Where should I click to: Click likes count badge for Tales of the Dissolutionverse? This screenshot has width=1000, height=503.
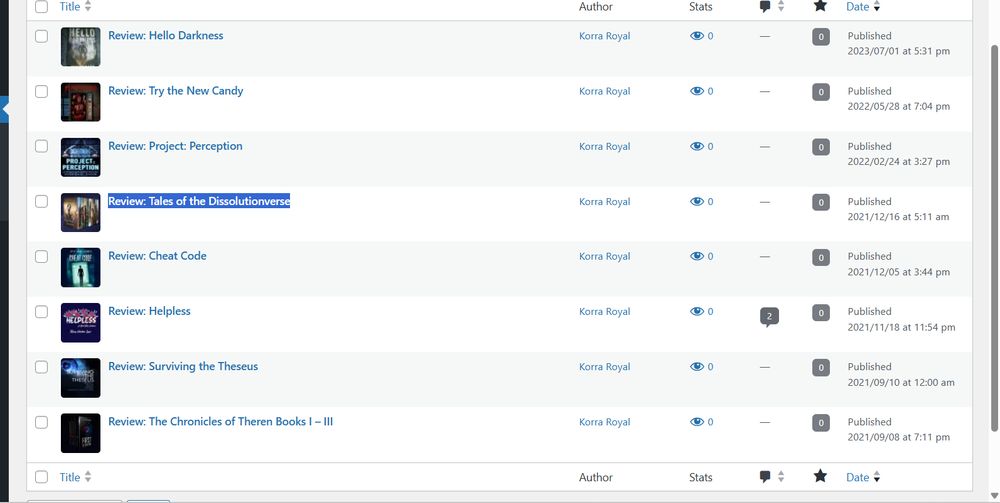[821, 203]
